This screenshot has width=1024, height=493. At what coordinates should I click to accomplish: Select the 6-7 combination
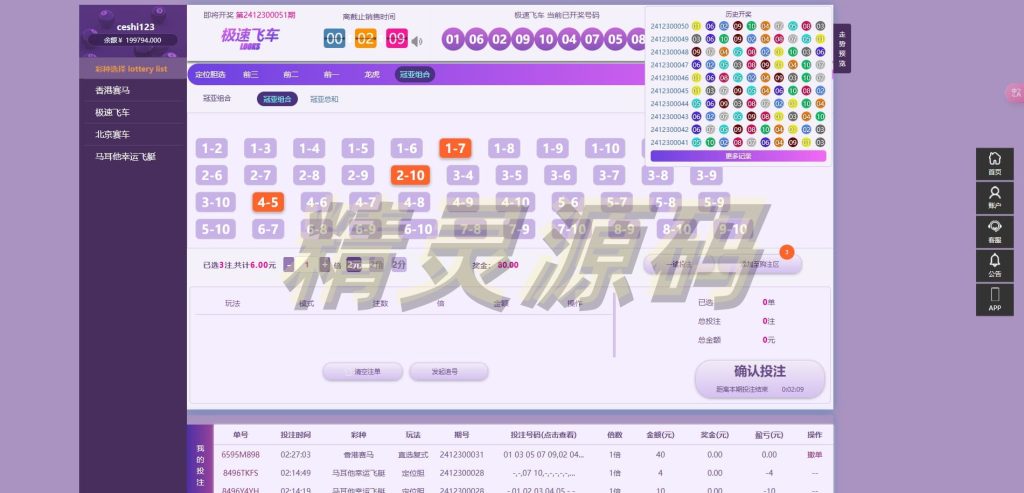coord(268,229)
